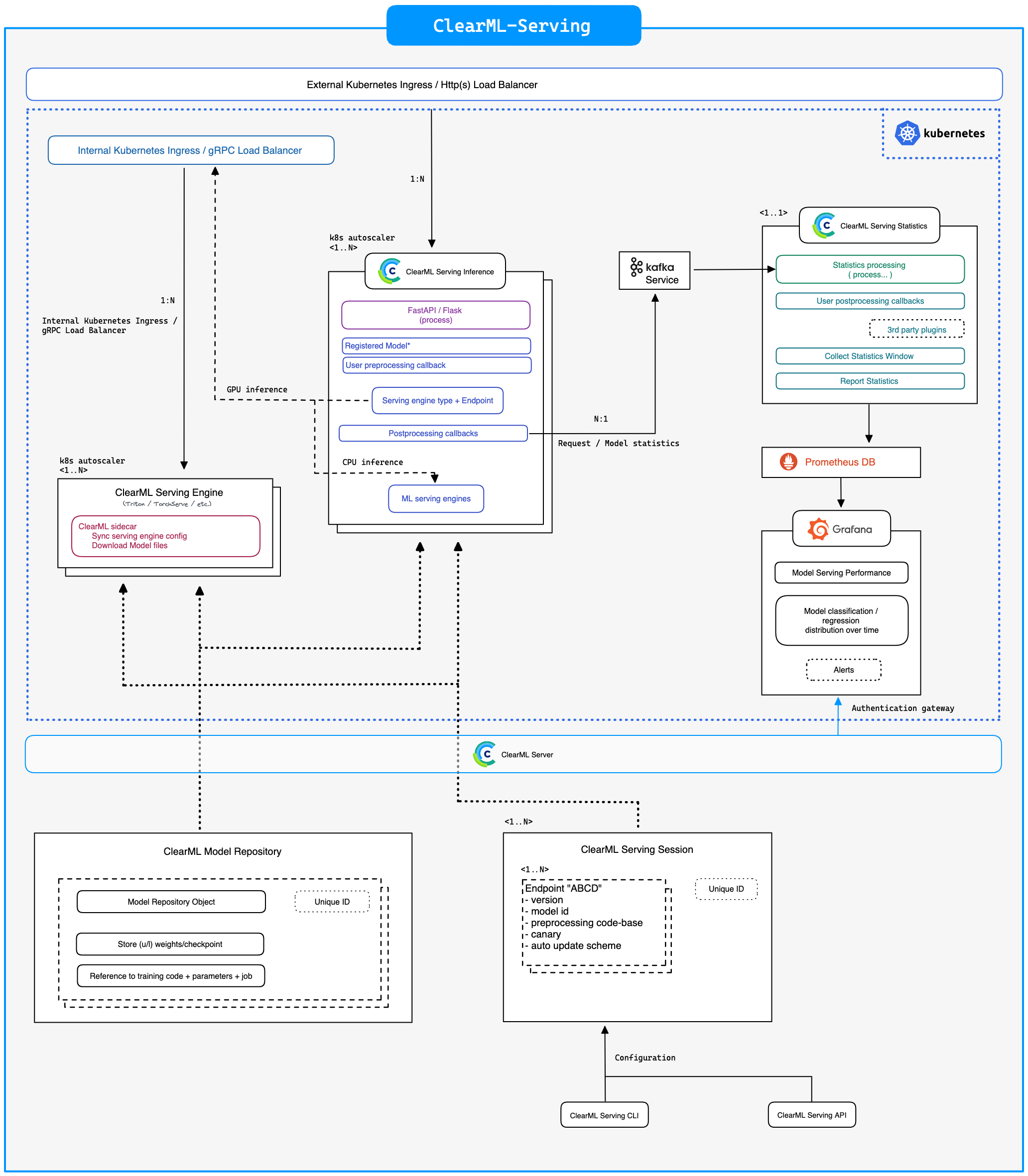This screenshot has width=1028, height=1176.
Task: Click ClearML logo on Serving Statistics label
Action: 824,226
